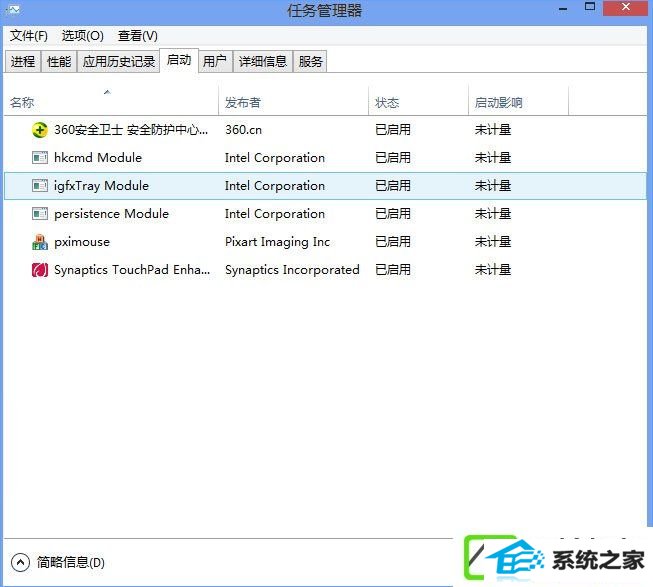The height and width of the screenshot is (587, 653).
Task: Click 已启用 status in 360安全卫士 row
Action: pyautogui.click(x=393, y=130)
